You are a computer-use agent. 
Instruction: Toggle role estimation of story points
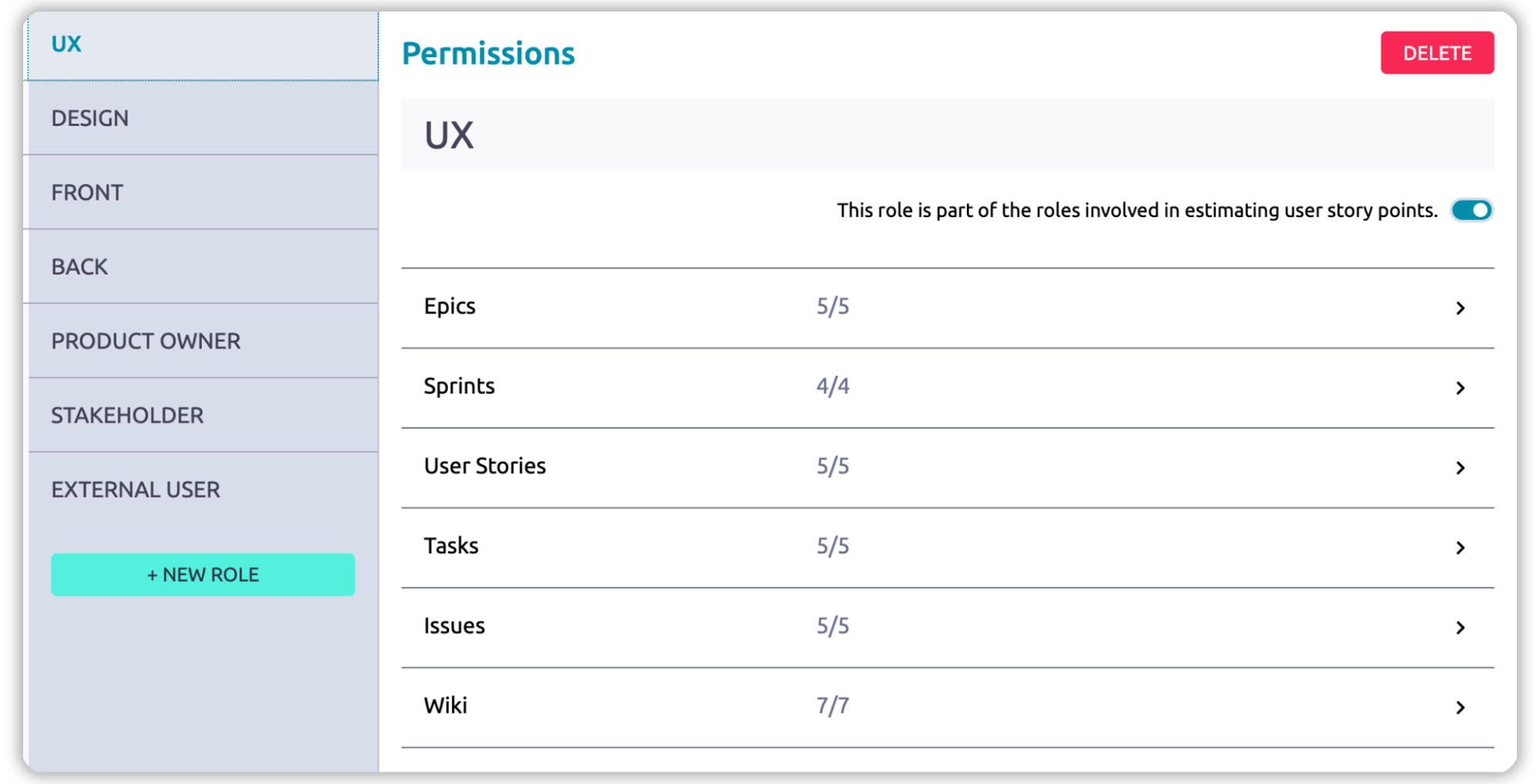coord(1471,210)
